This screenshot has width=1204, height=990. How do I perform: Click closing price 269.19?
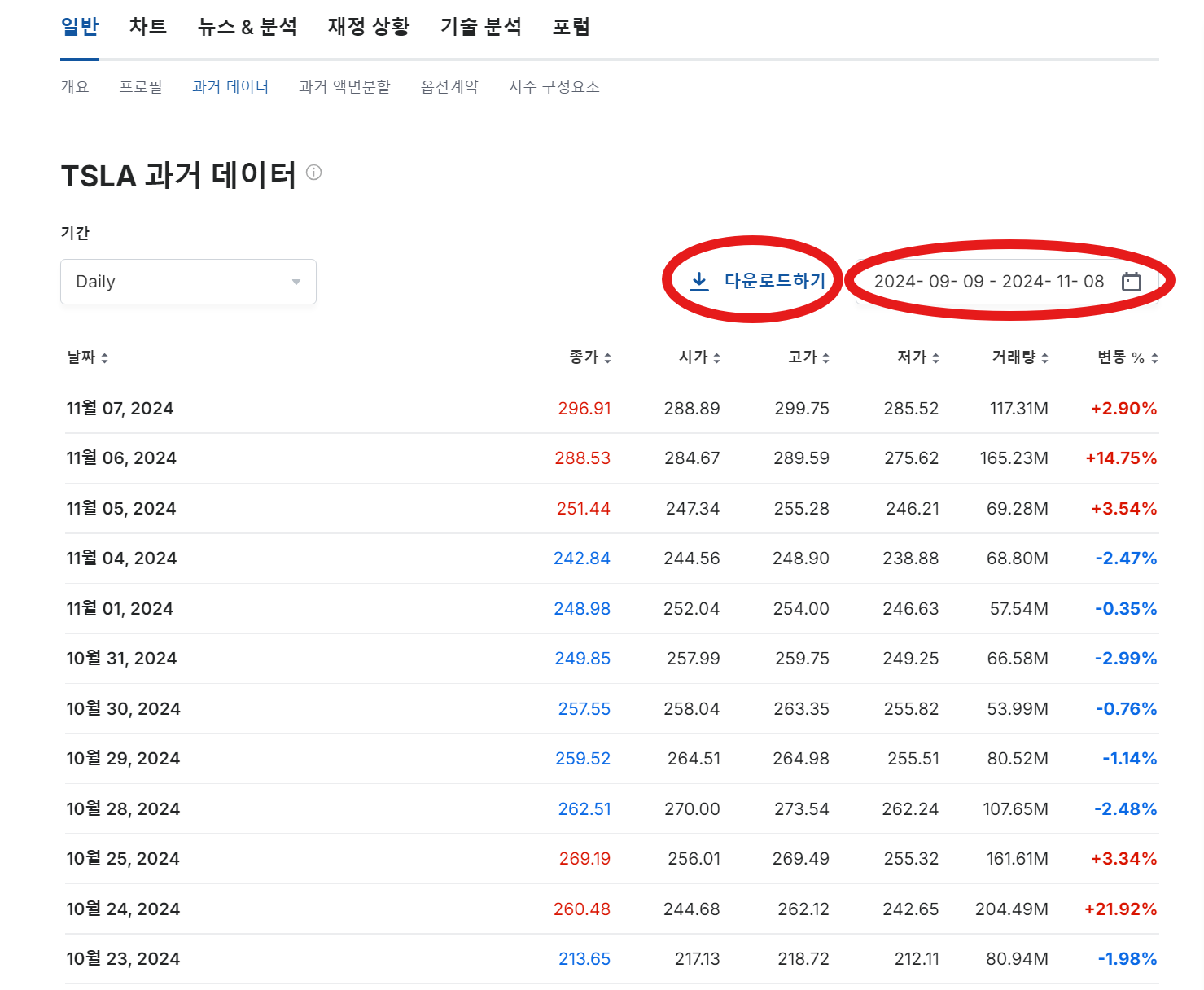[x=584, y=859]
